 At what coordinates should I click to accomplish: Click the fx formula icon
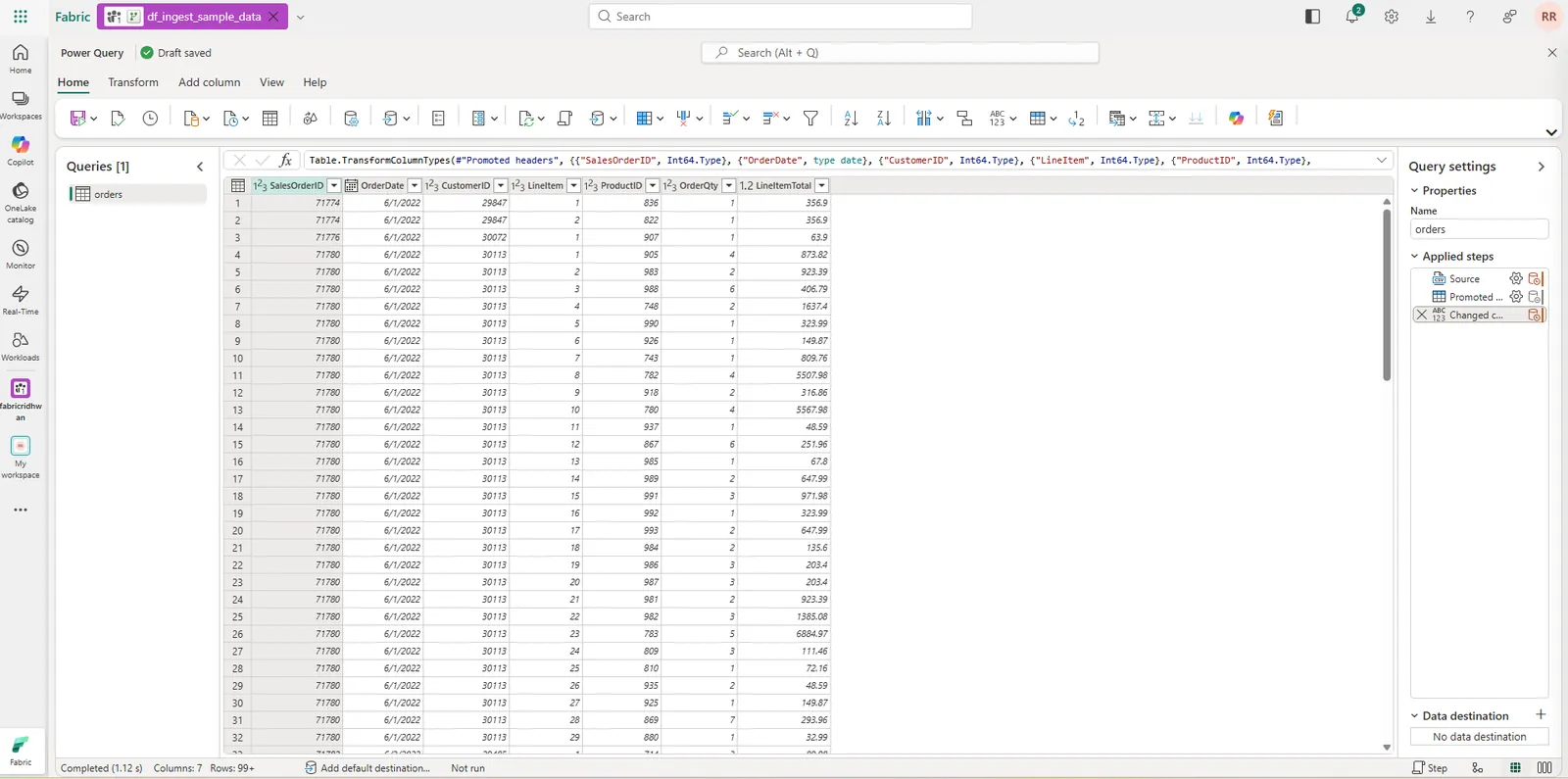pyautogui.click(x=285, y=160)
